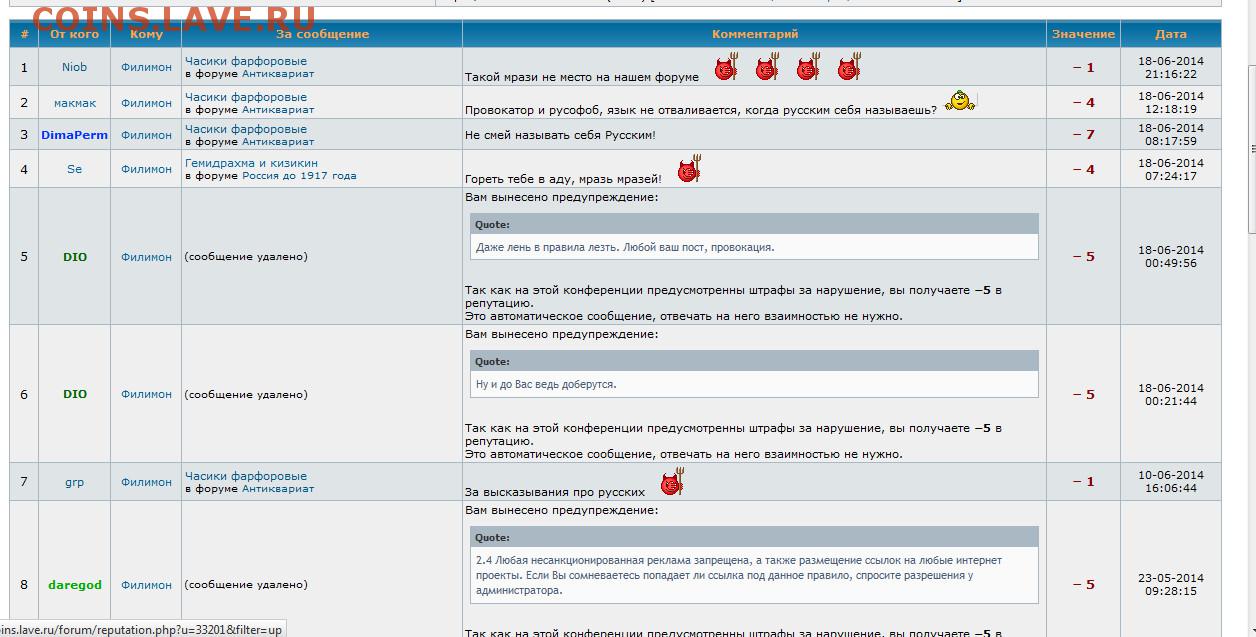This screenshot has height=637, width=1256.
Task: Click yellow smiley in макмак's comment
Action: [x=960, y=101]
